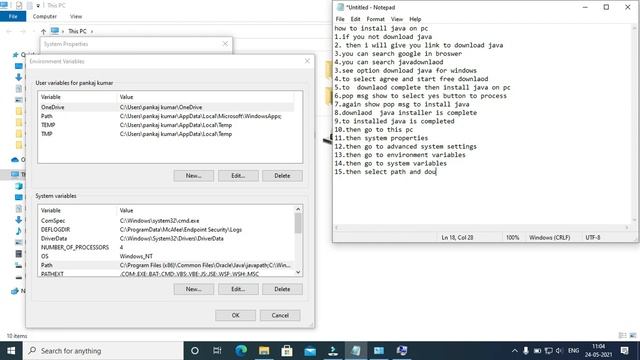Open Task View on the taskbar

tap(217, 351)
